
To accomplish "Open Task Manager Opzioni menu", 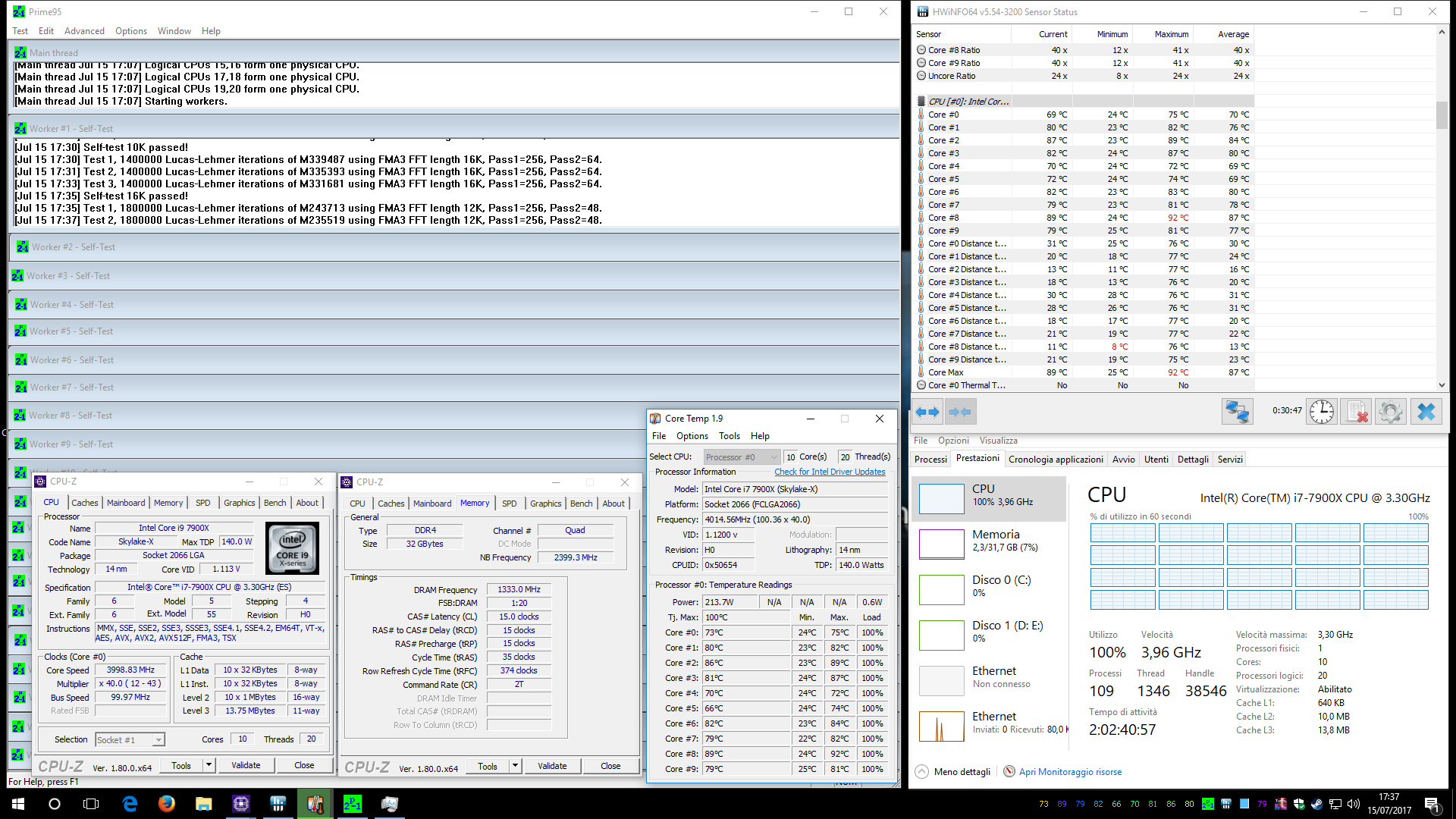I will 953,441.
